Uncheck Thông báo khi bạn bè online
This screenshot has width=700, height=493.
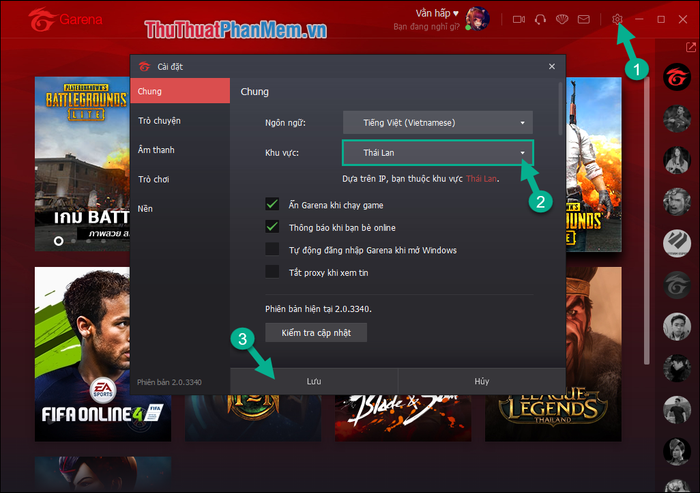(272, 227)
